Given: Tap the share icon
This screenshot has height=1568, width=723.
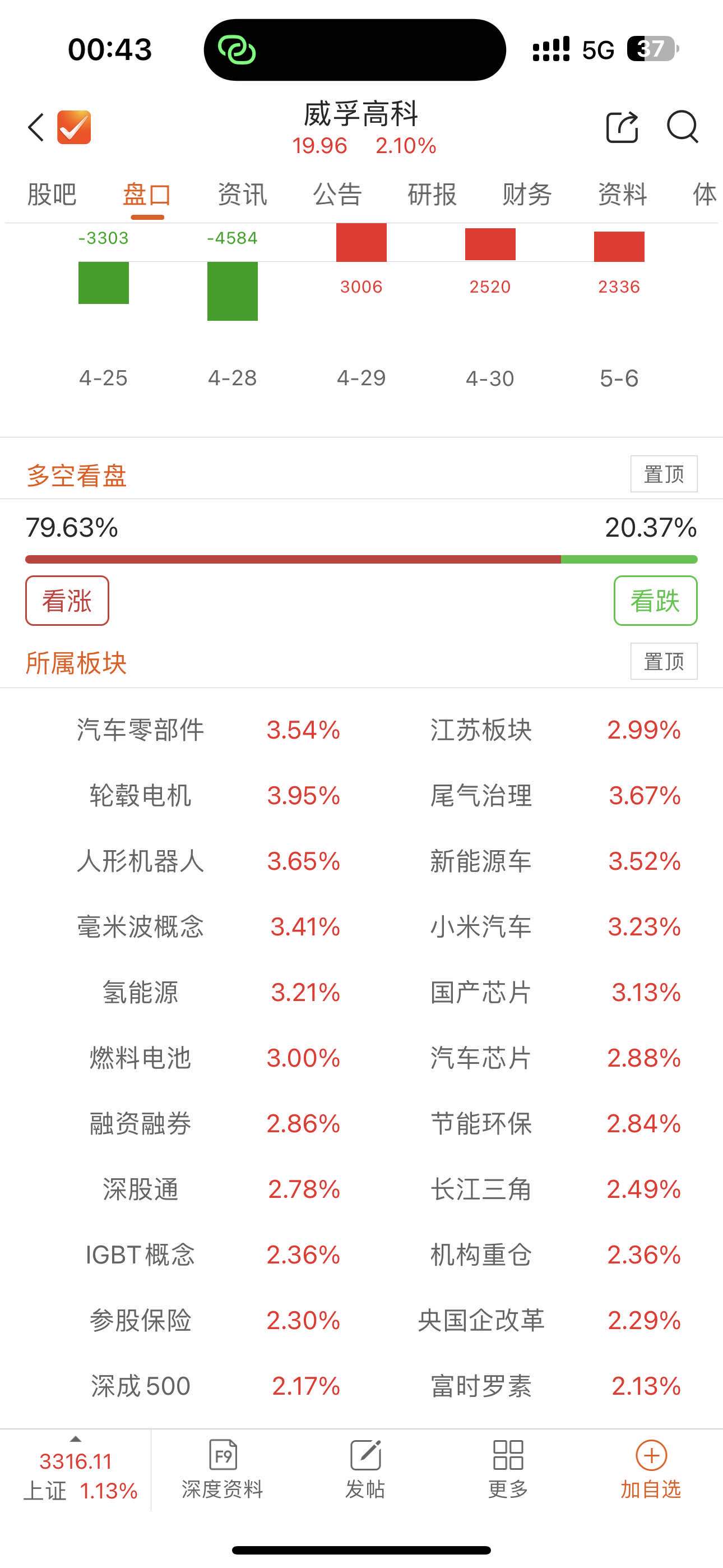Looking at the screenshot, I should [x=622, y=127].
